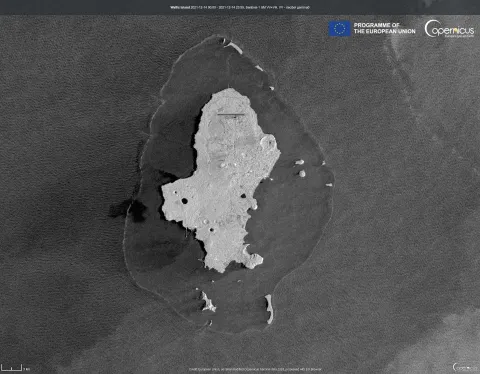Click the elongated islet on southern reef edge

pyautogui.click(x=269, y=309)
